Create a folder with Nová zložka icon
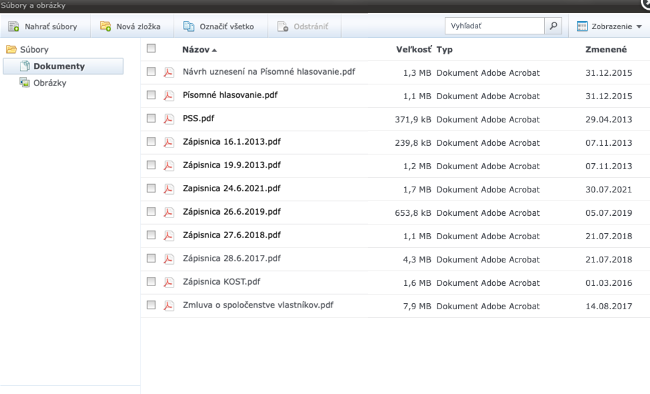The image size is (650, 394). coord(105,27)
